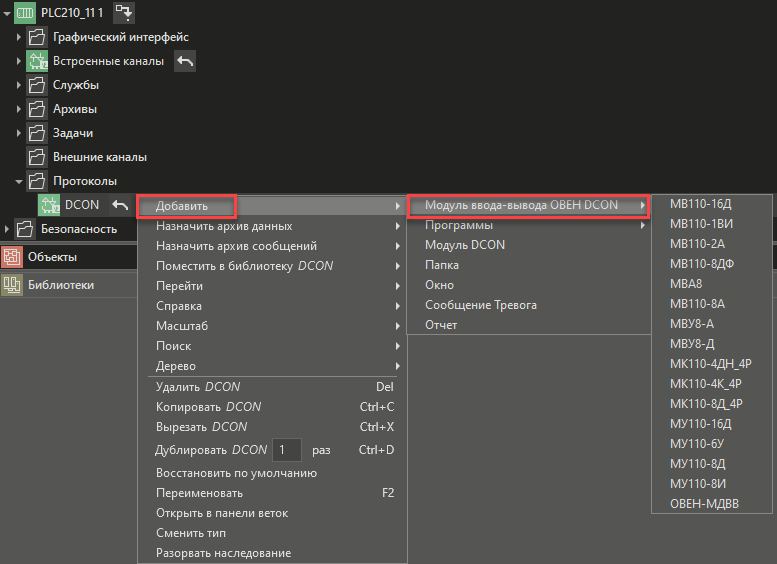
Task: Open Назначить архив данных submenu
Action: point(272,226)
